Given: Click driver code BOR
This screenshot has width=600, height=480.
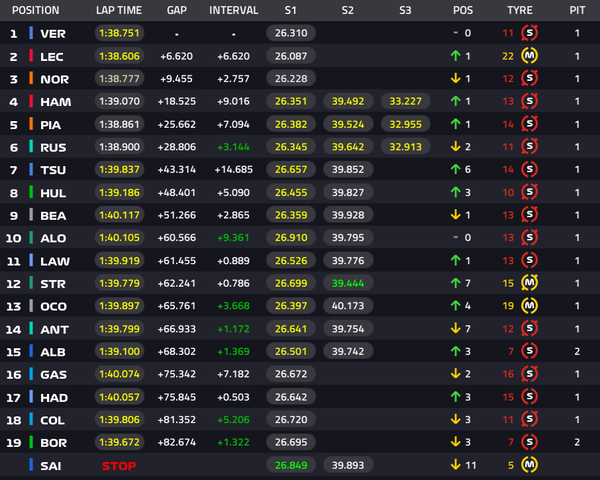Looking at the screenshot, I should pyautogui.click(x=54, y=443).
